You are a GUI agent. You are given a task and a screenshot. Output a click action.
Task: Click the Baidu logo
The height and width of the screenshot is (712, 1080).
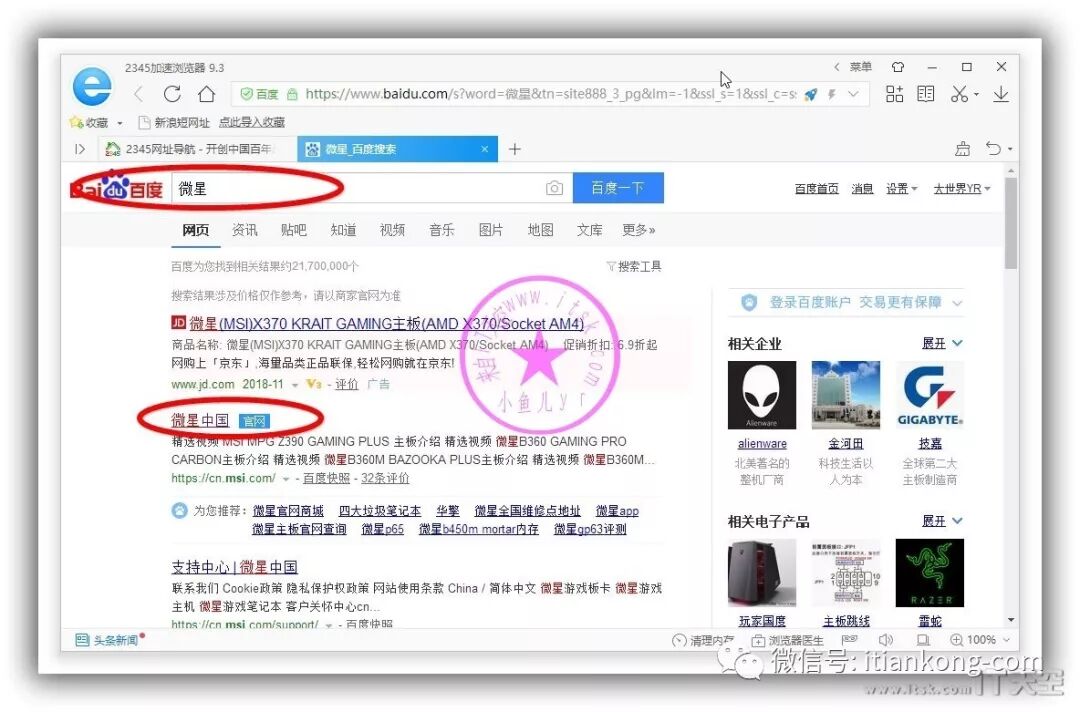116,188
